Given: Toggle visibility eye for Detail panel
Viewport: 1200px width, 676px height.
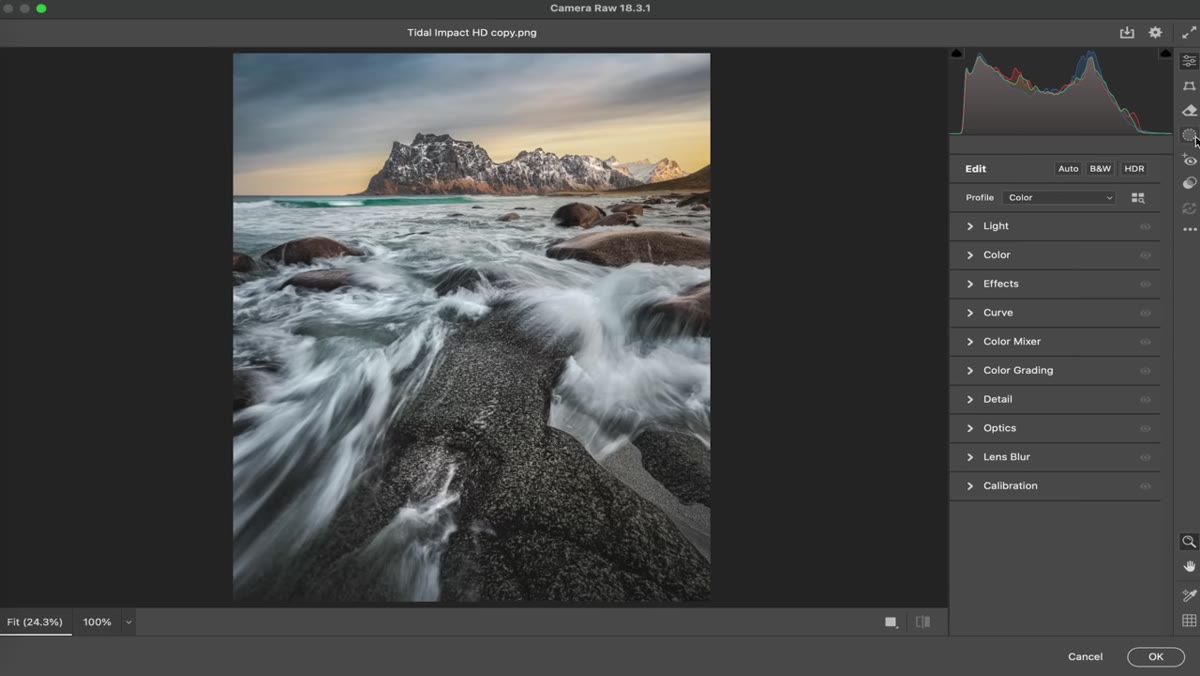Looking at the screenshot, I should point(1145,400).
